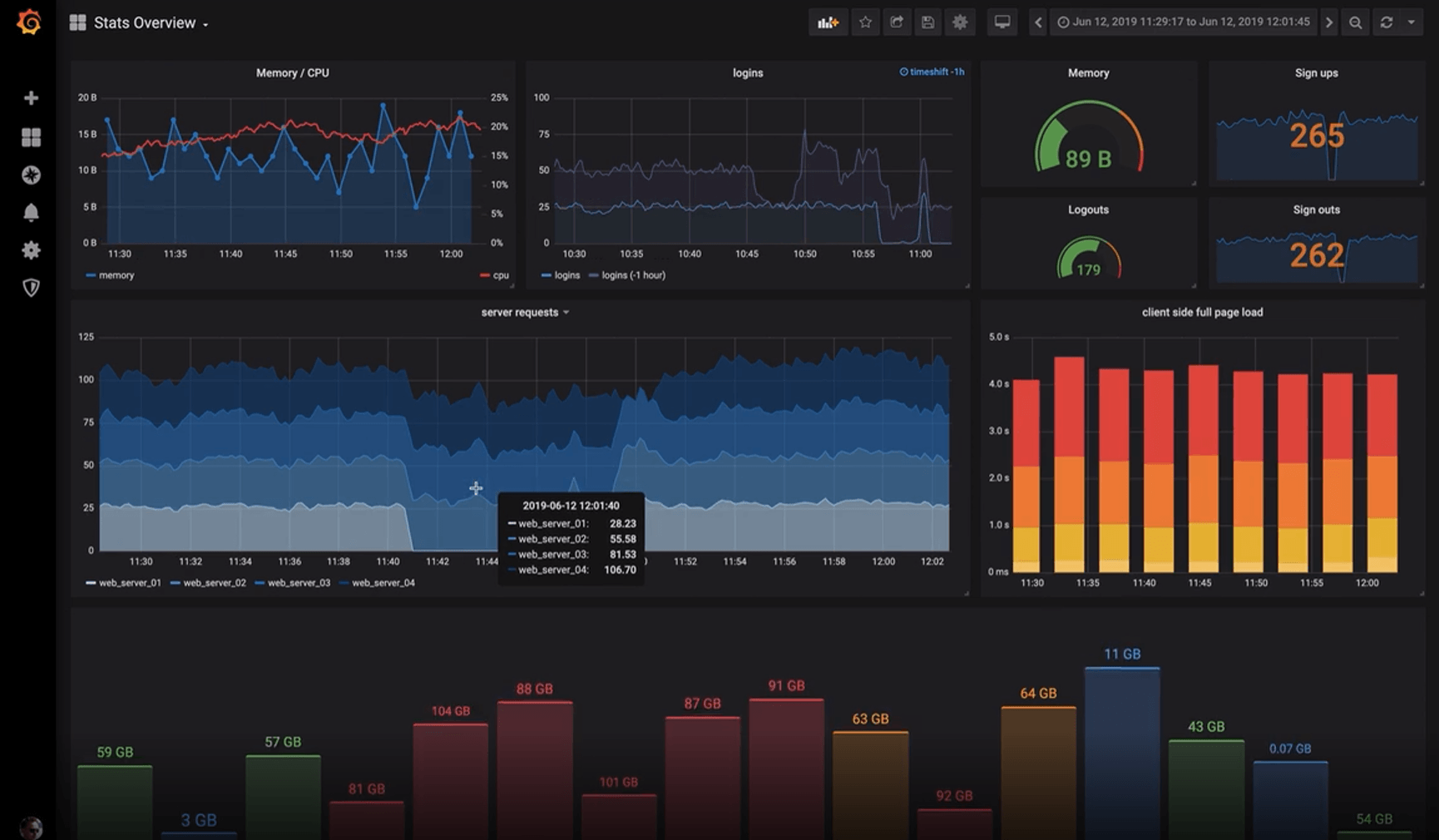Open Server Admin shield icon
The image size is (1439, 840).
click(x=31, y=288)
